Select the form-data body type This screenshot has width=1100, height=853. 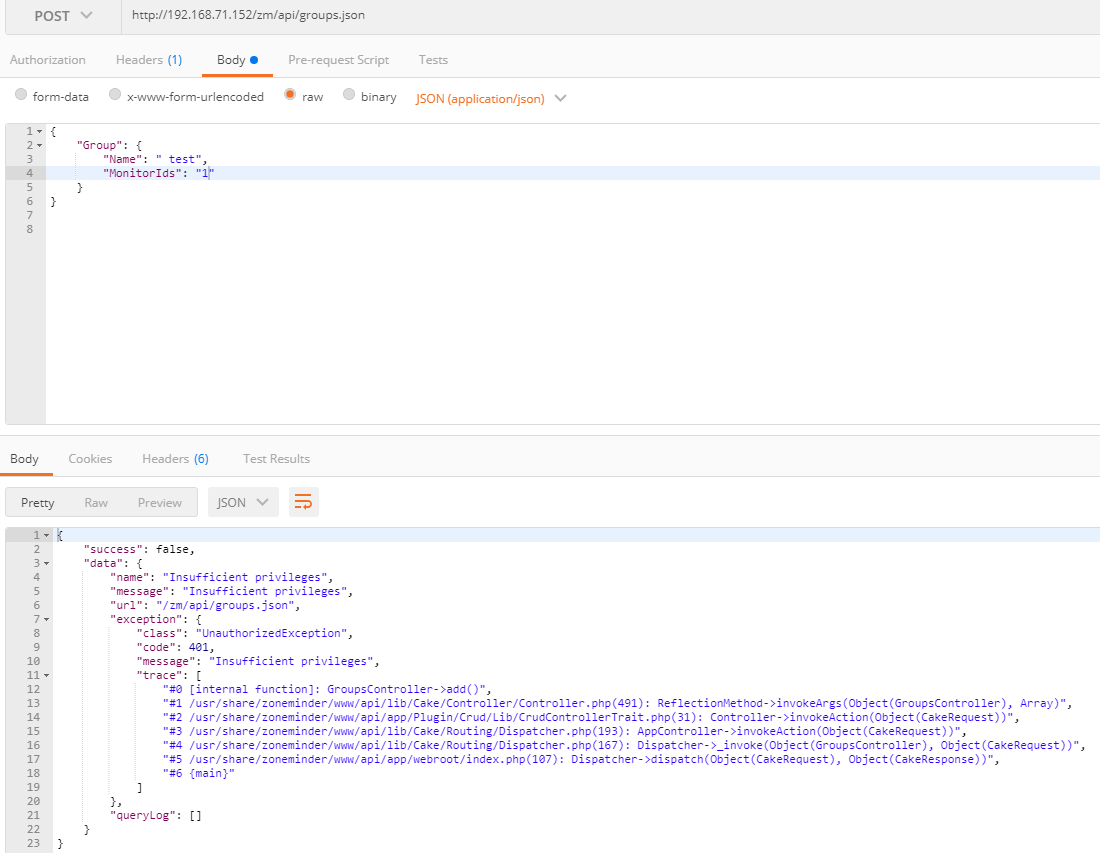pos(21,95)
